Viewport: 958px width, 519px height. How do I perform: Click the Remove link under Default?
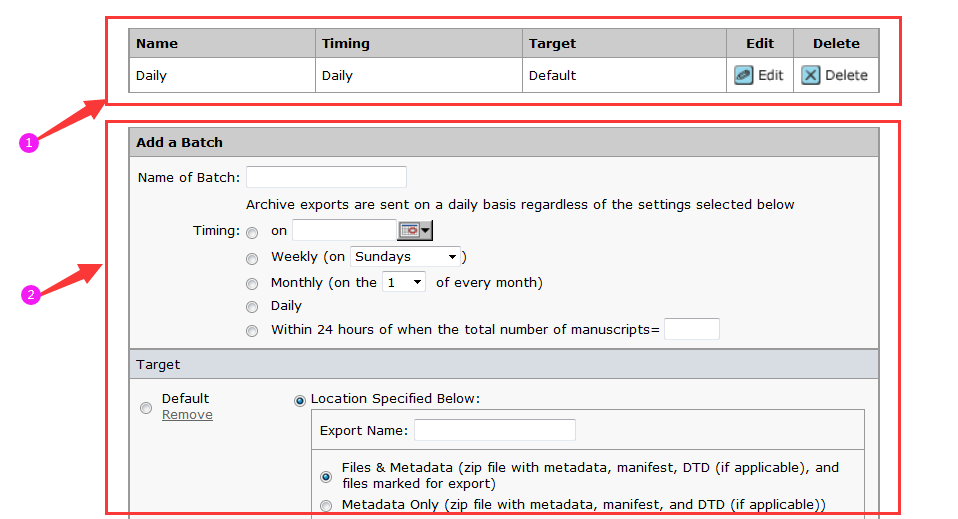[x=187, y=415]
